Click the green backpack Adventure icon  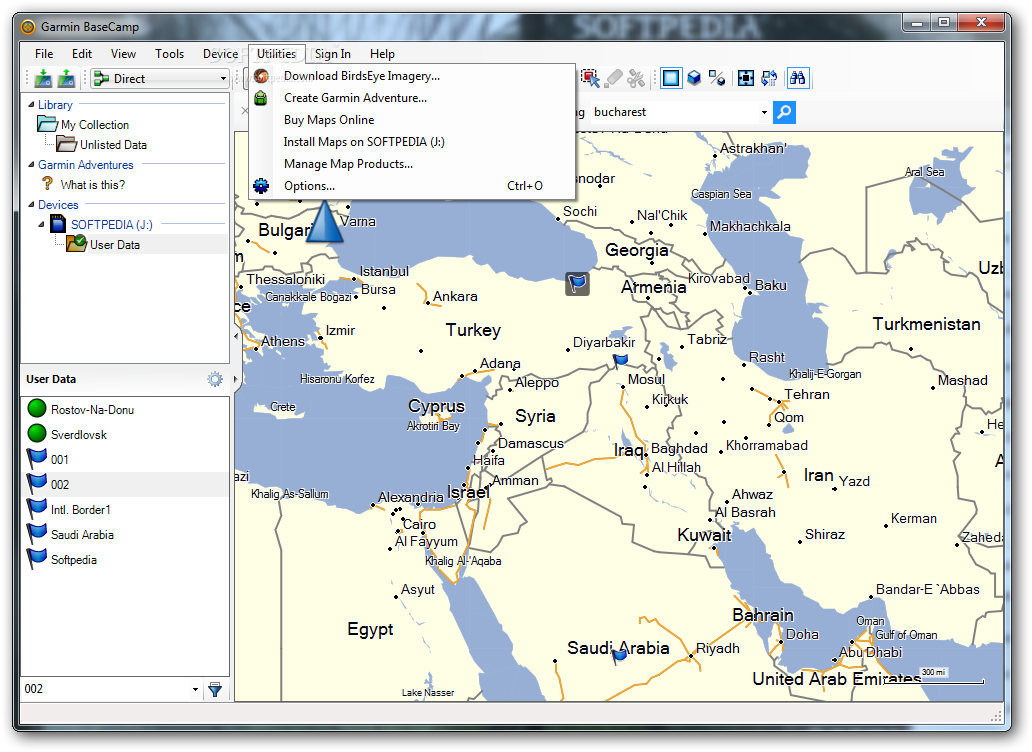pyautogui.click(x=261, y=98)
